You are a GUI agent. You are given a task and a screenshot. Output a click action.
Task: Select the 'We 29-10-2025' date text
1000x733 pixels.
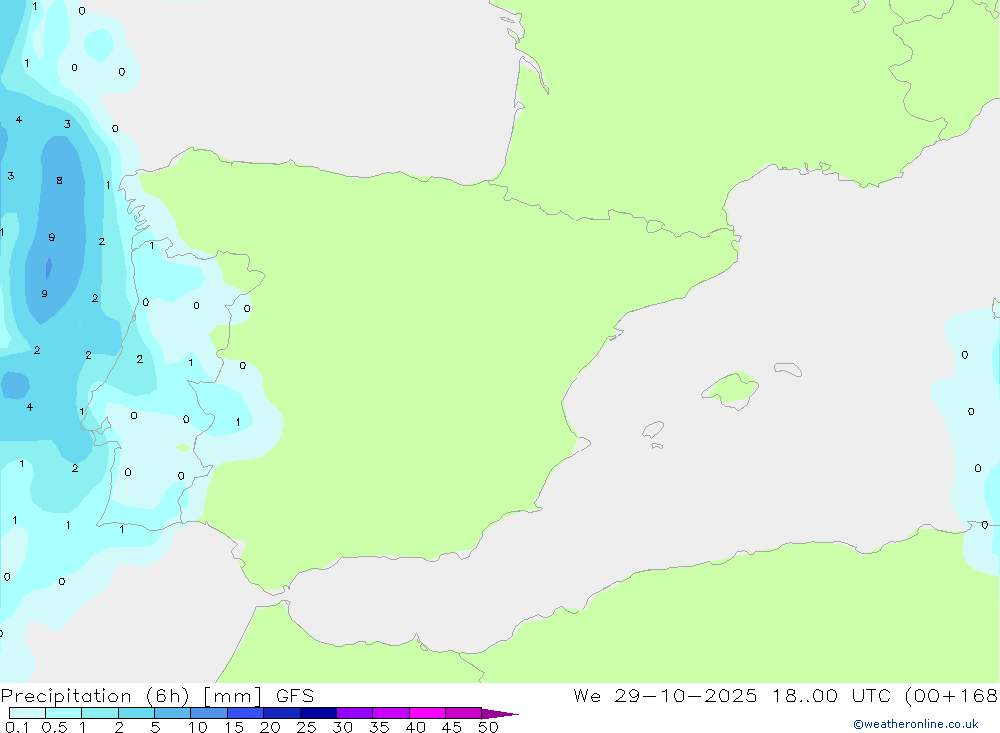pos(665,696)
